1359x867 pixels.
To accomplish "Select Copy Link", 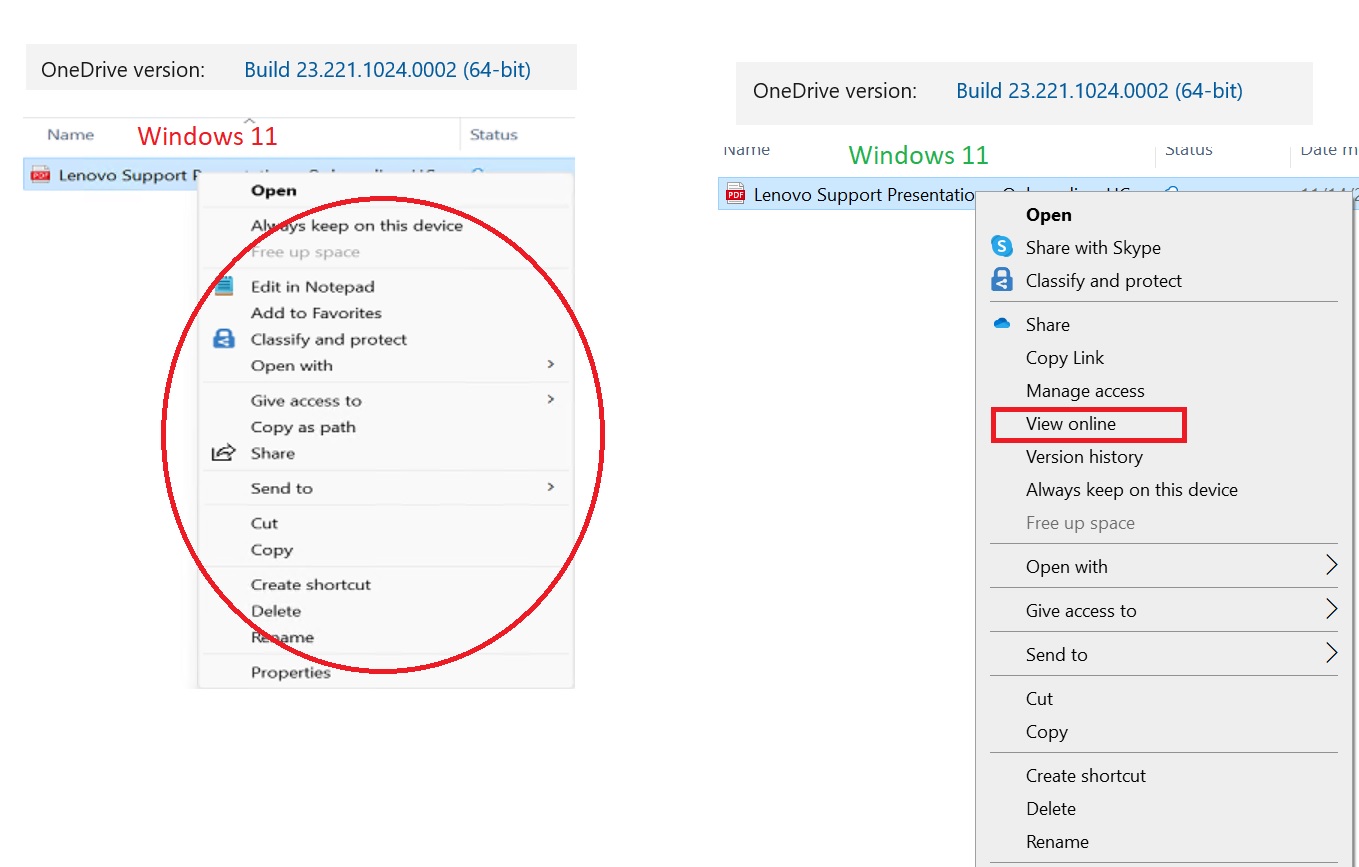I will click(x=1065, y=357).
